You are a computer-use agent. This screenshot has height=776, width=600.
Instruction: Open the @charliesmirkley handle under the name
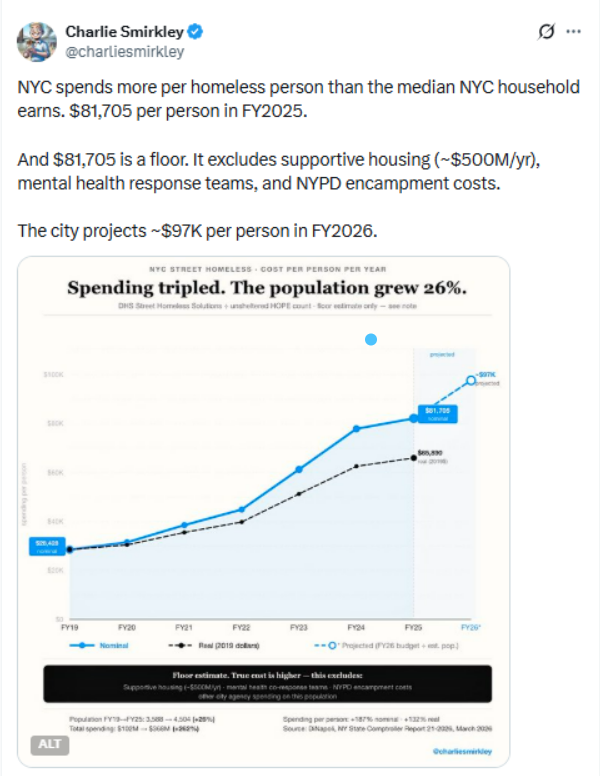point(124,50)
